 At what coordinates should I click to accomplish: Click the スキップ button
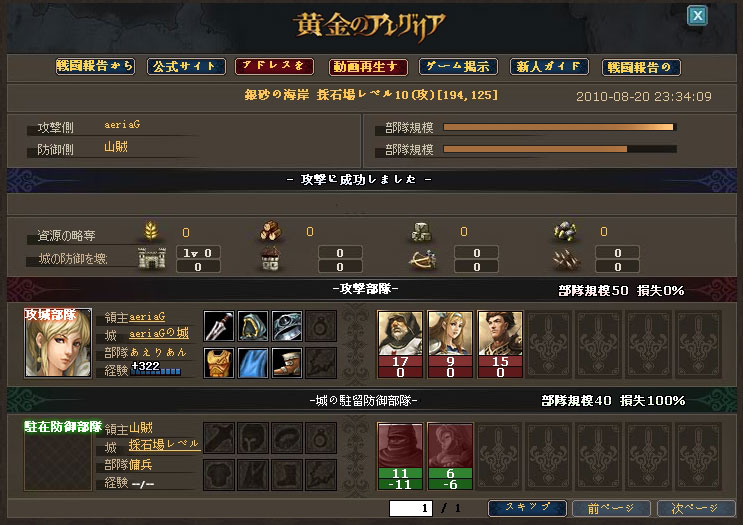pos(527,508)
